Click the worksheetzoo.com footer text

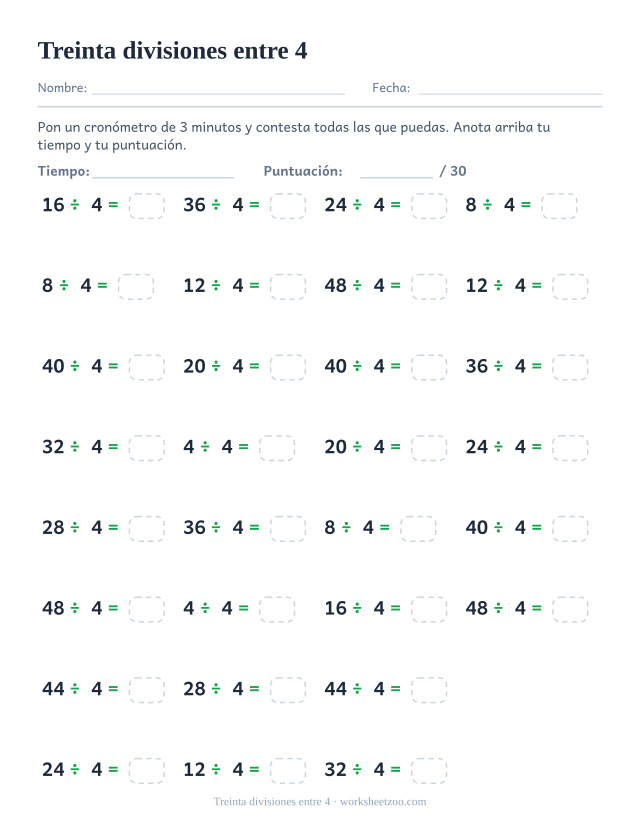click(x=383, y=802)
